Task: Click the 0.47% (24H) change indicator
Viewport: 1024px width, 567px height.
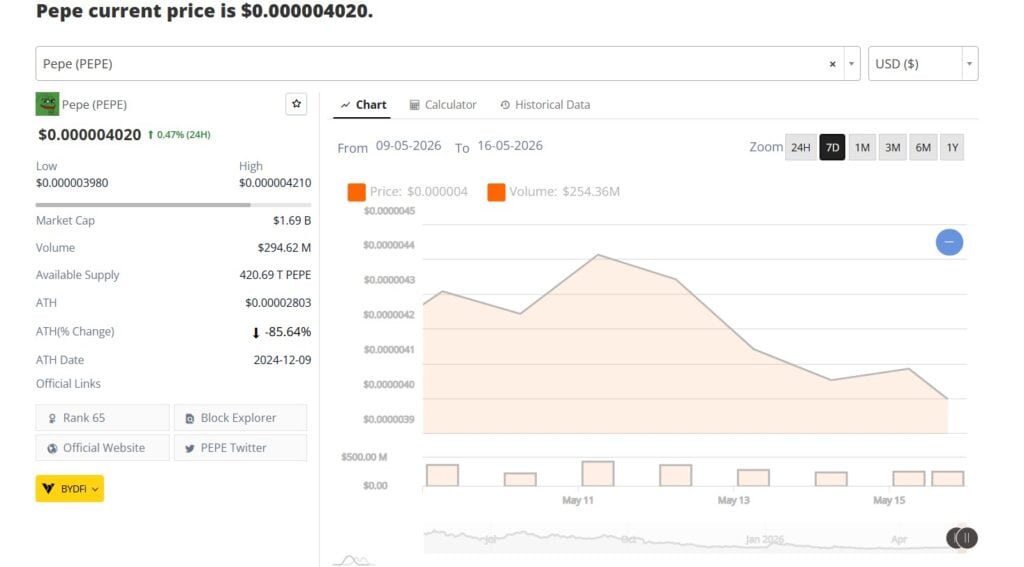Action: click(x=179, y=135)
